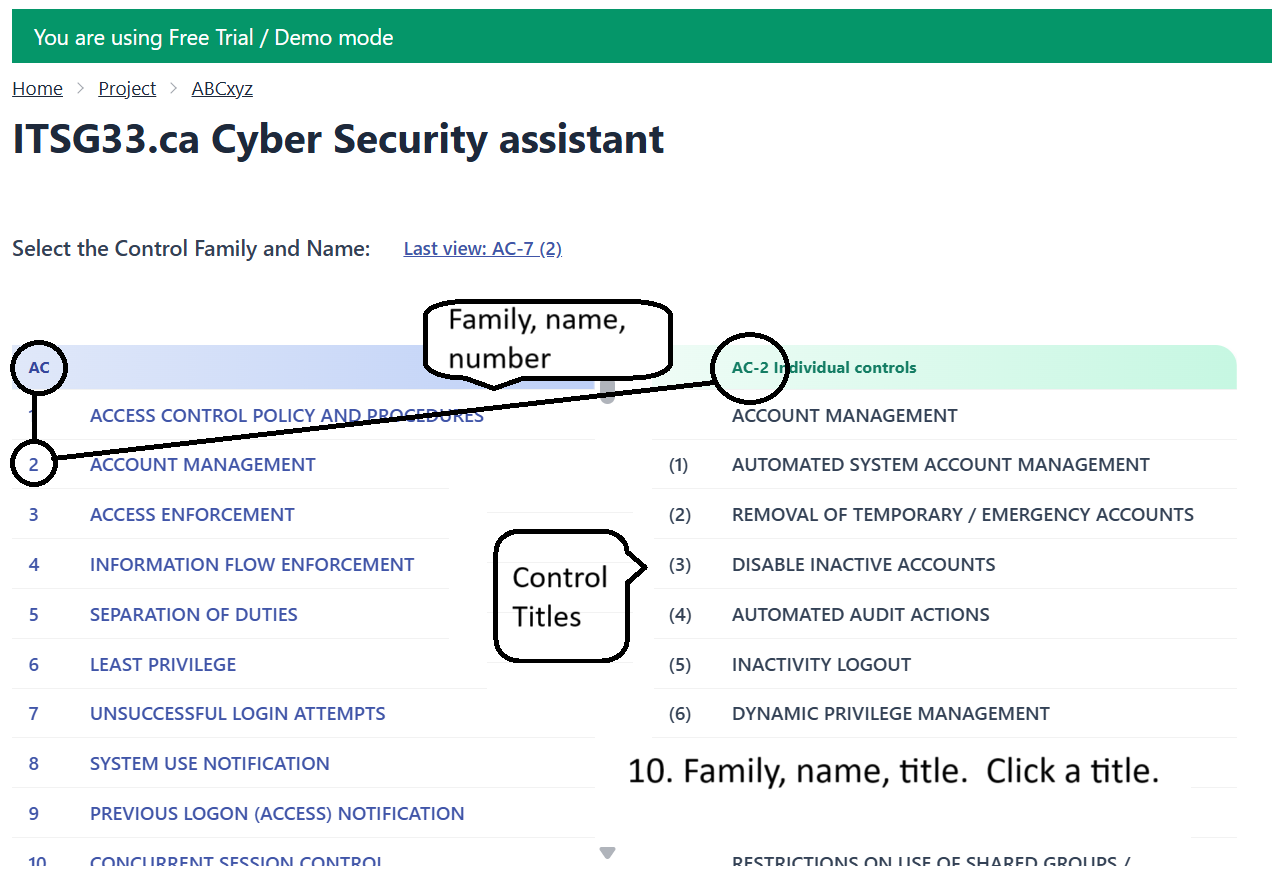Open the Project breadcrumb link
The image size is (1272, 887).
[x=127, y=89]
